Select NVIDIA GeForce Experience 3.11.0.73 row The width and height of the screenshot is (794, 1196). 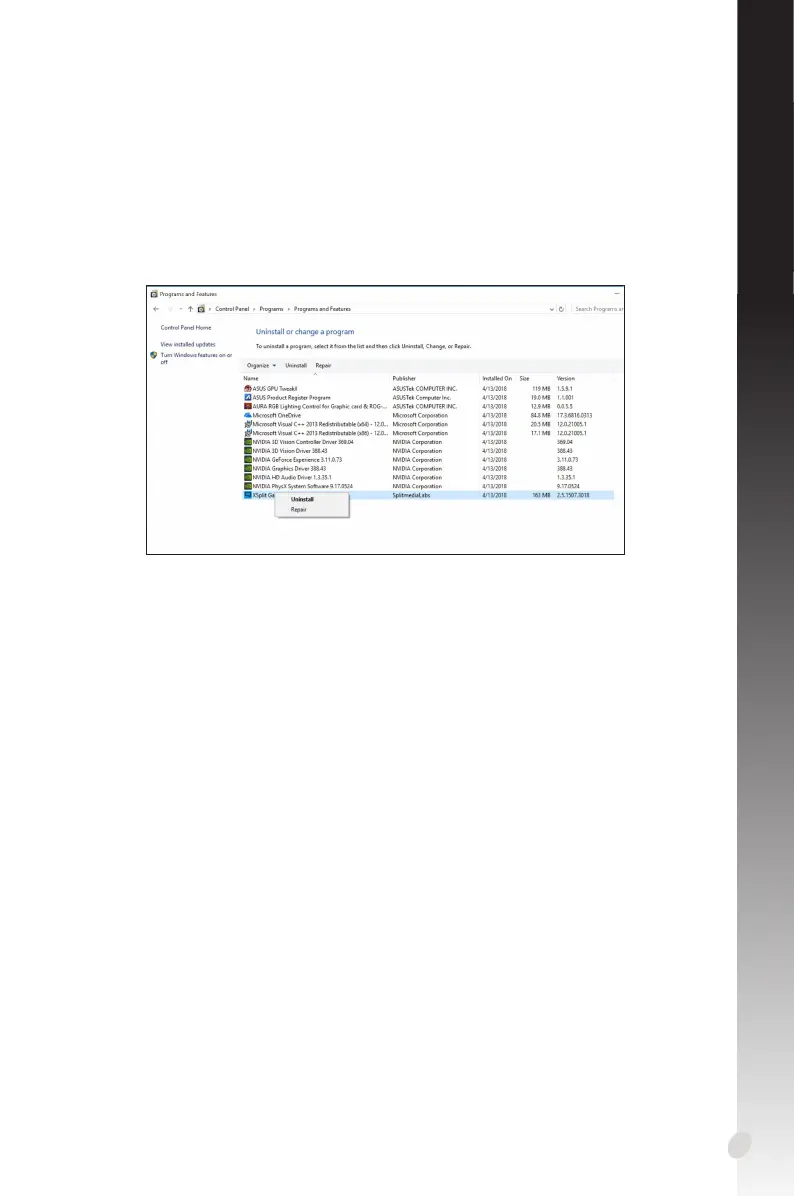428,460
